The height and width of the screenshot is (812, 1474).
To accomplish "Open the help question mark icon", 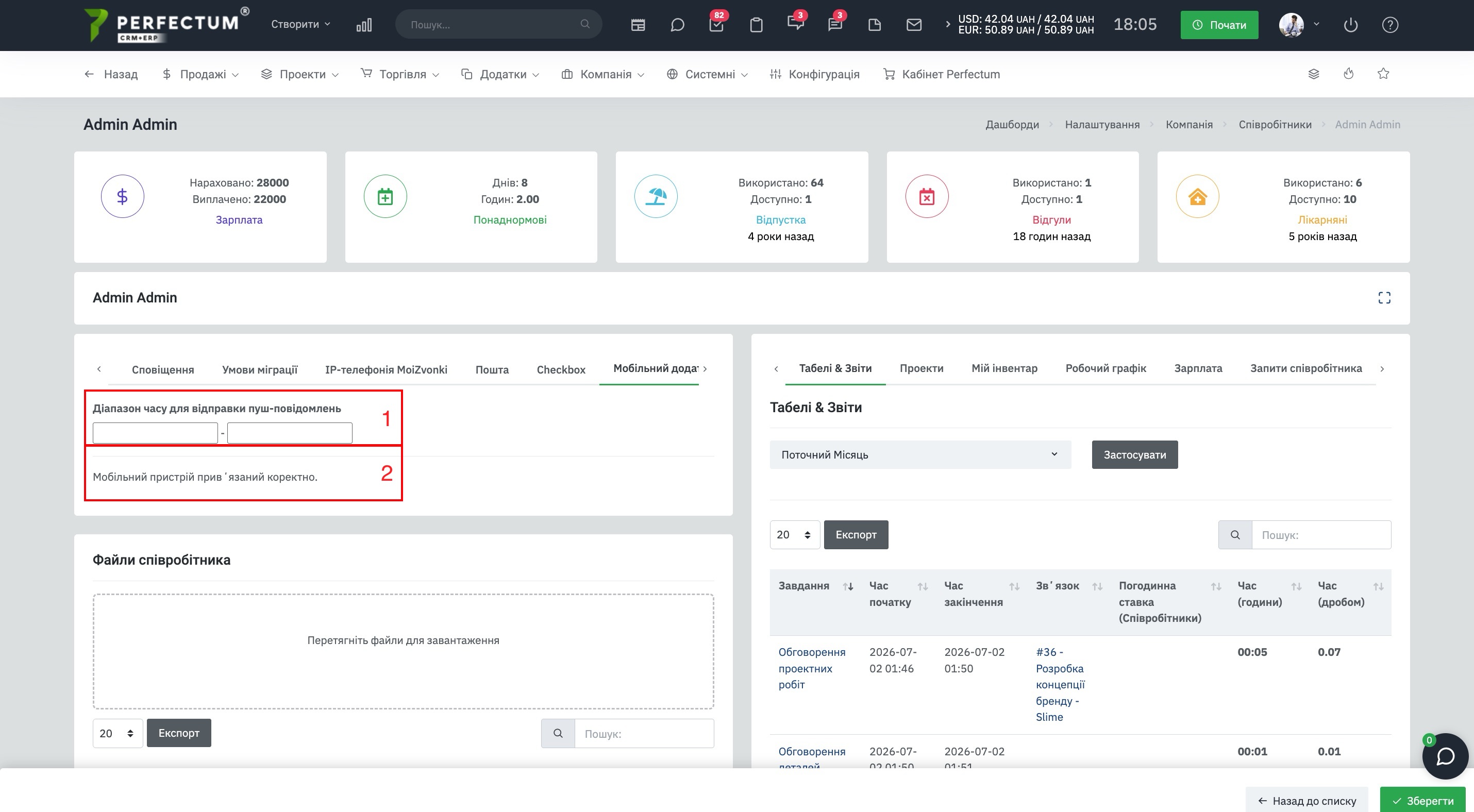I will click(1390, 25).
